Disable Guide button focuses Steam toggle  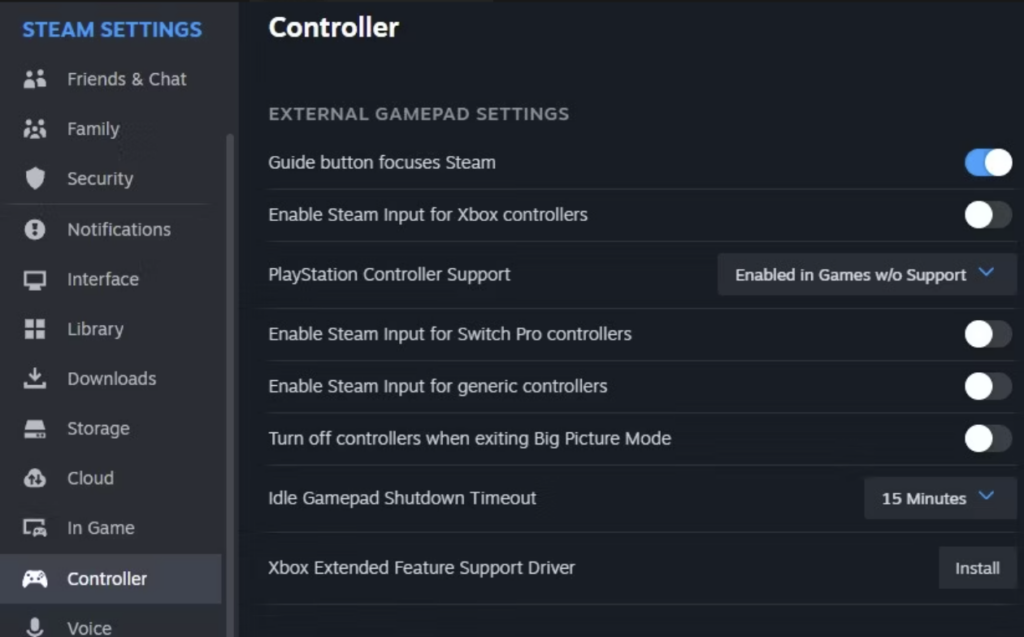point(988,163)
